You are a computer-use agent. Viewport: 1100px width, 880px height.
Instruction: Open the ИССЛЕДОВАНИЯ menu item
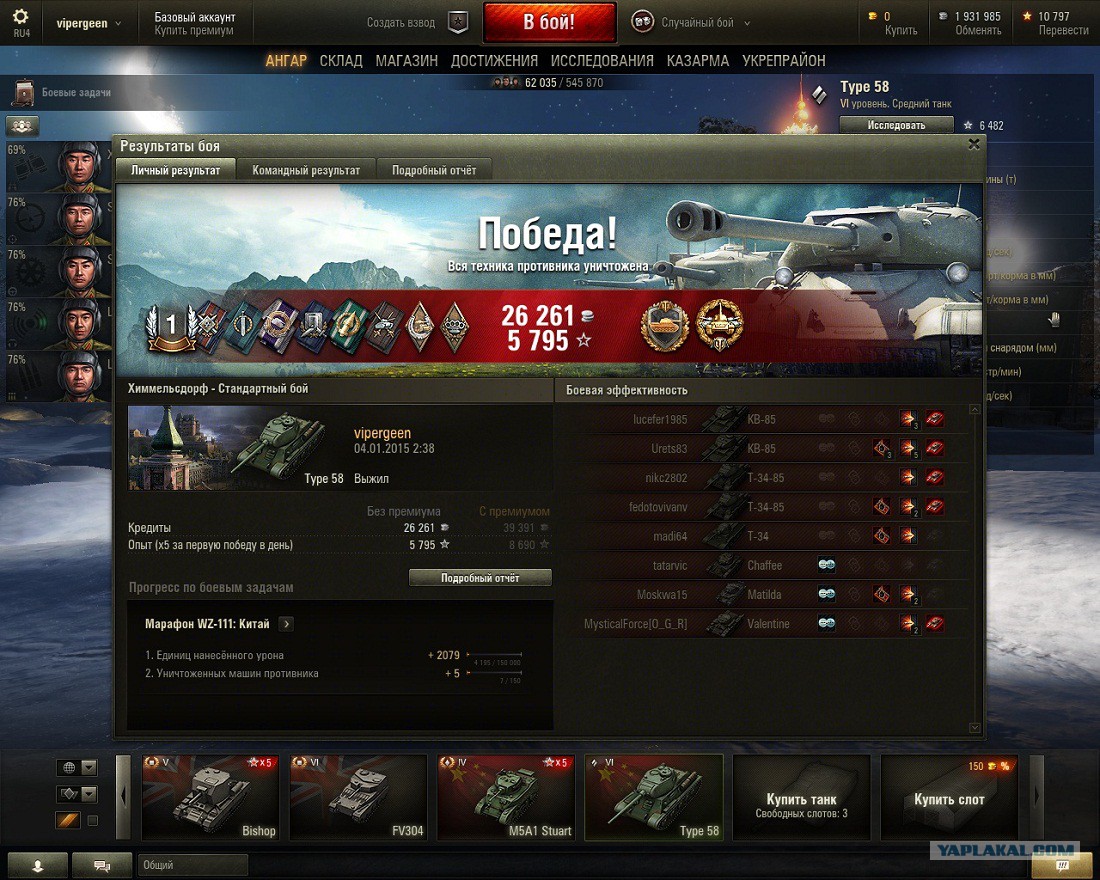[x=602, y=61]
